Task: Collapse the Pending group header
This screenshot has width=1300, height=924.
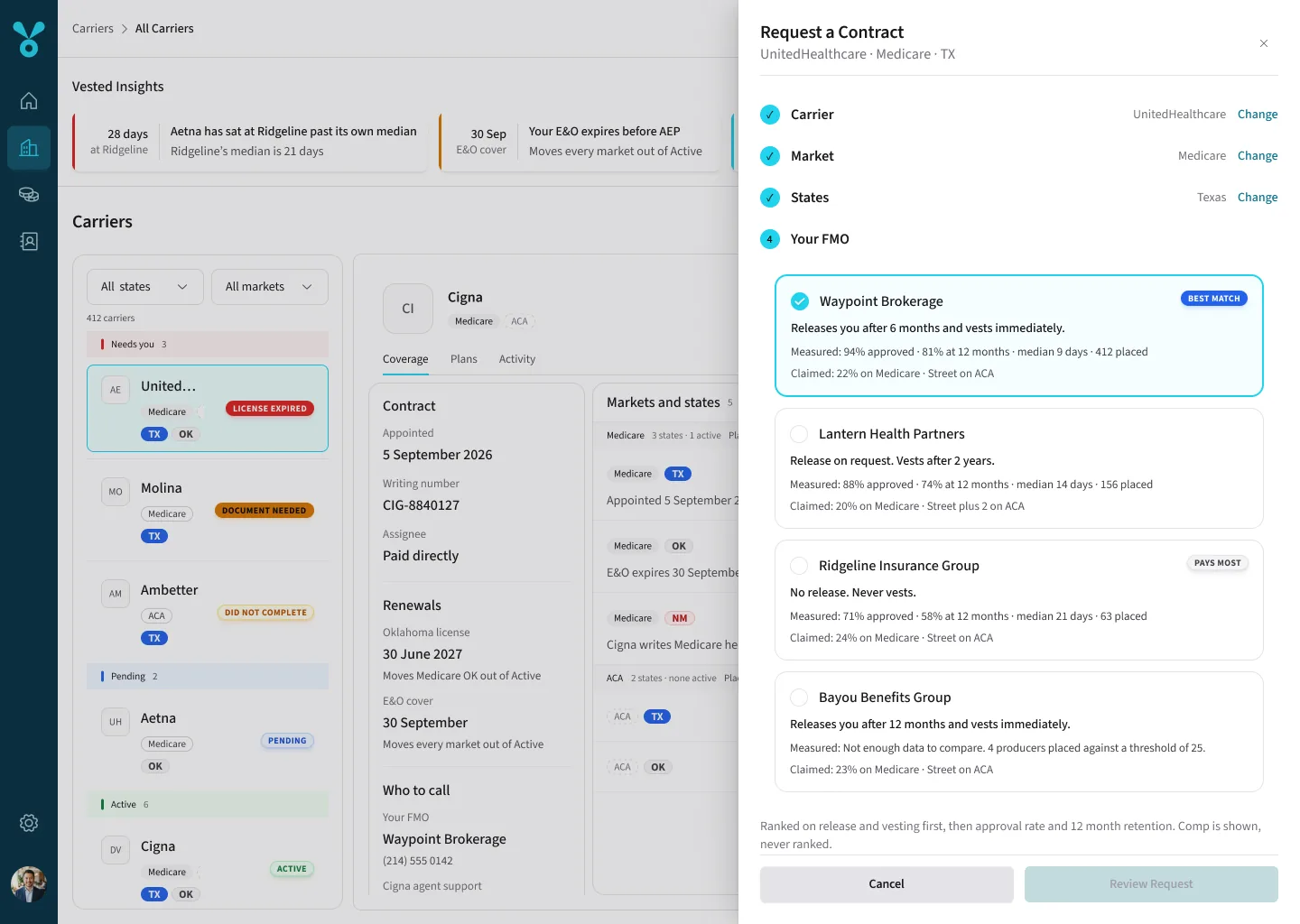Action: tap(208, 676)
